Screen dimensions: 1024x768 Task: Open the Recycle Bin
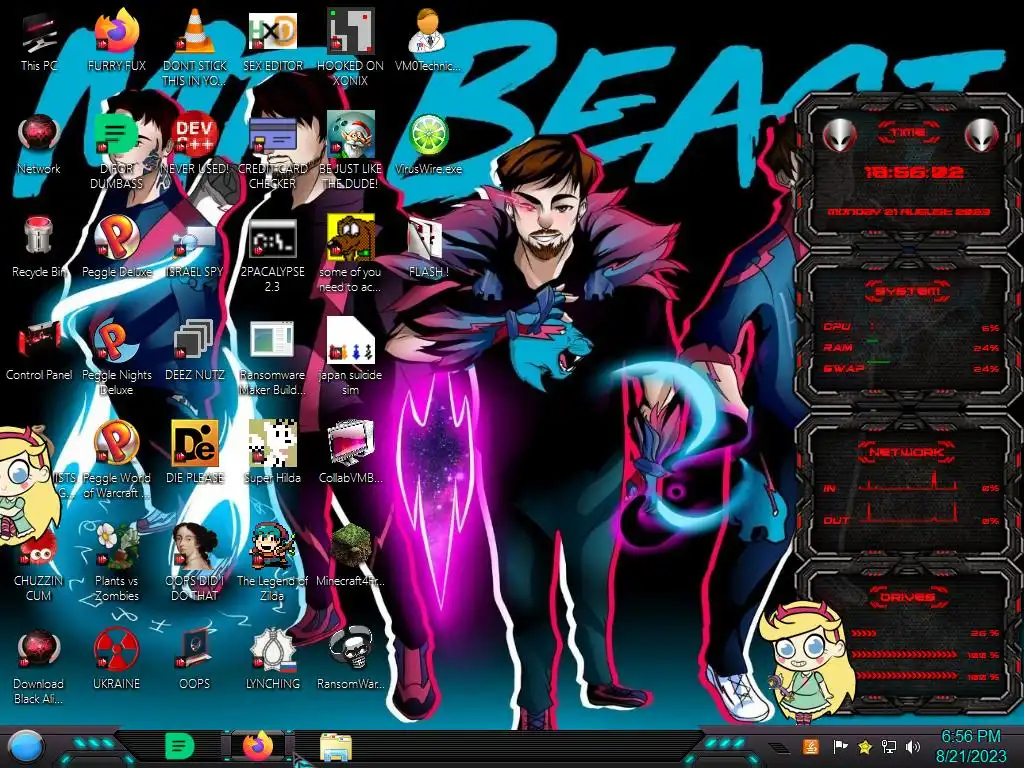pyautogui.click(x=39, y=248)
